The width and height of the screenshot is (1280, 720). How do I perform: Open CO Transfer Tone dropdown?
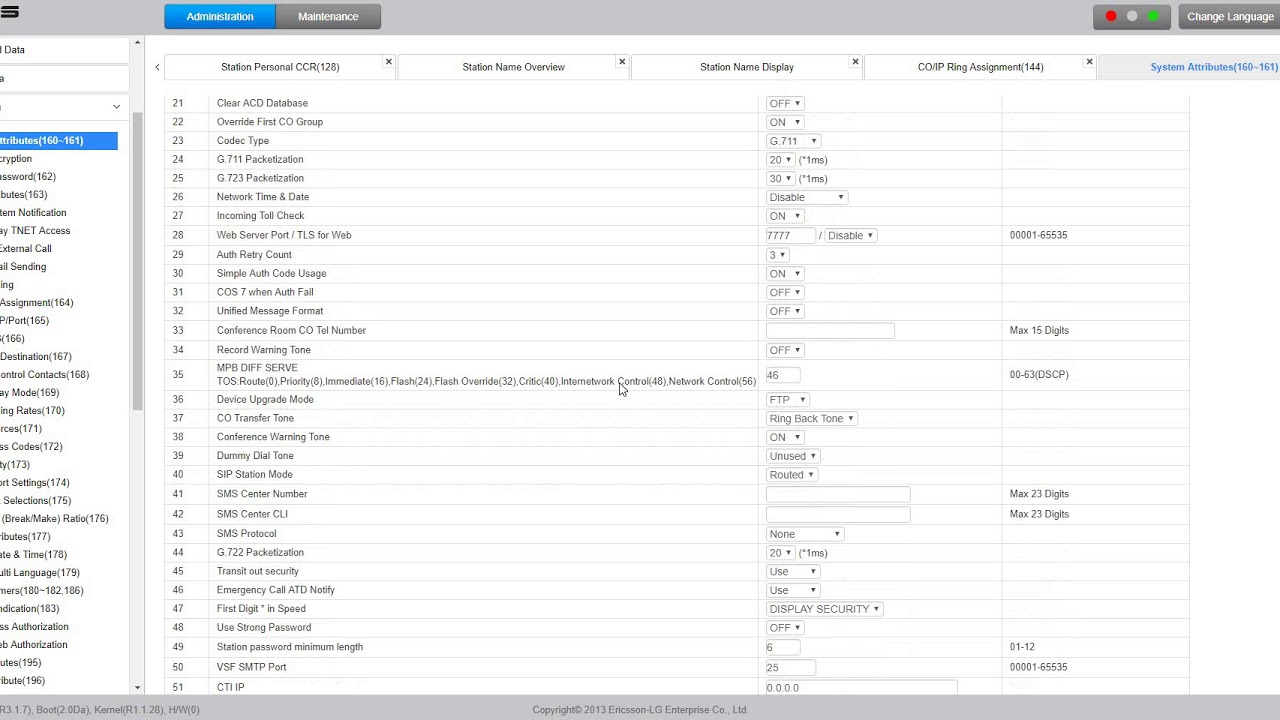[x=812, y=418]
